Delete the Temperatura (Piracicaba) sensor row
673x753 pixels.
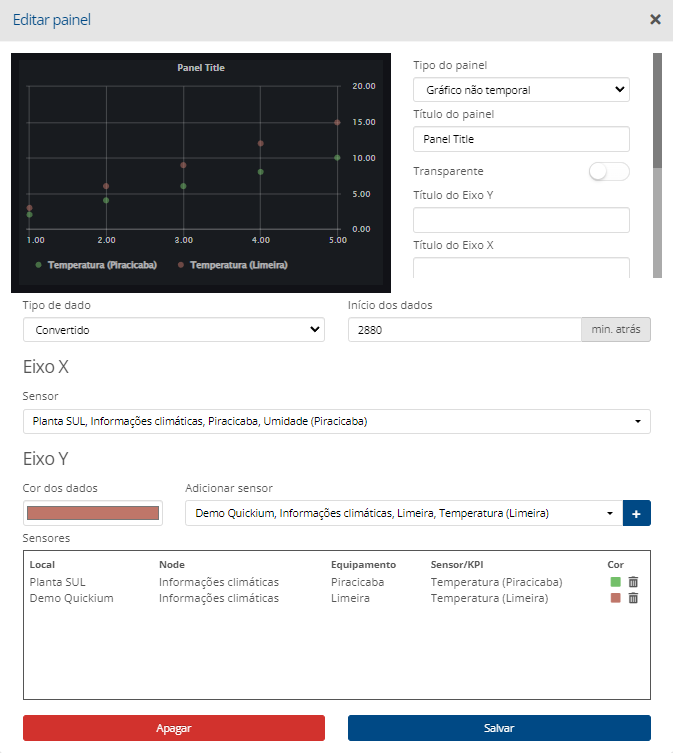tap(633, 582)
